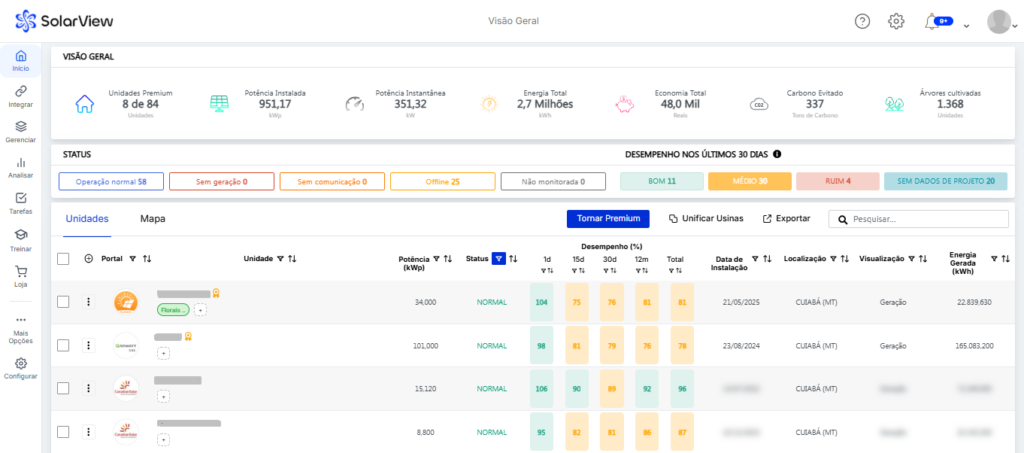1024x453 pixels.
Task: Click the help question mark icon
Action: [x=862, y=21]
